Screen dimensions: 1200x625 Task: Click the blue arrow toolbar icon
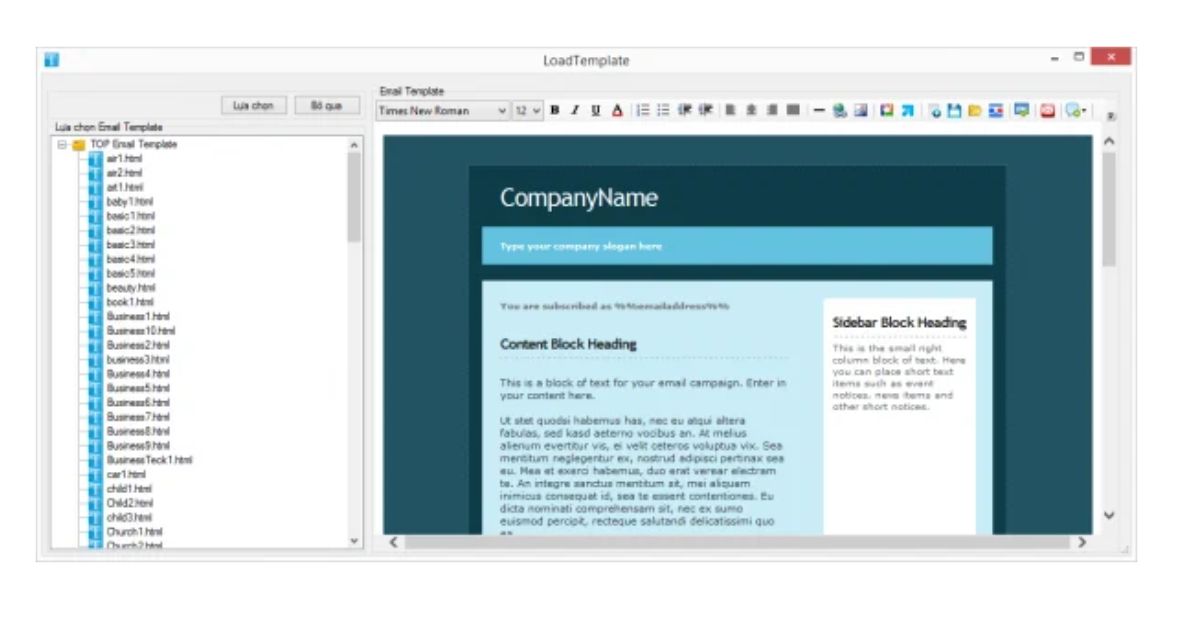point(908,111)
